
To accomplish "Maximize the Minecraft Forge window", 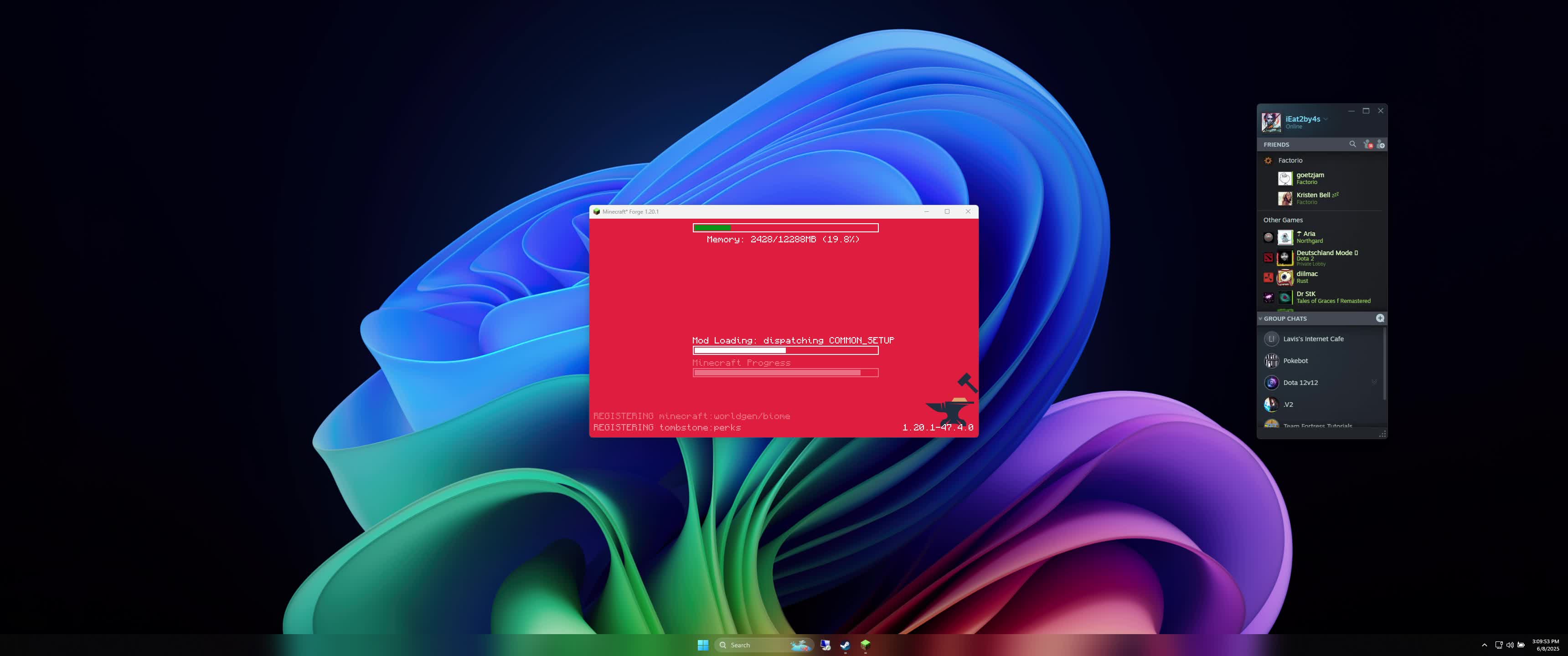I will (x=947, y=212).
